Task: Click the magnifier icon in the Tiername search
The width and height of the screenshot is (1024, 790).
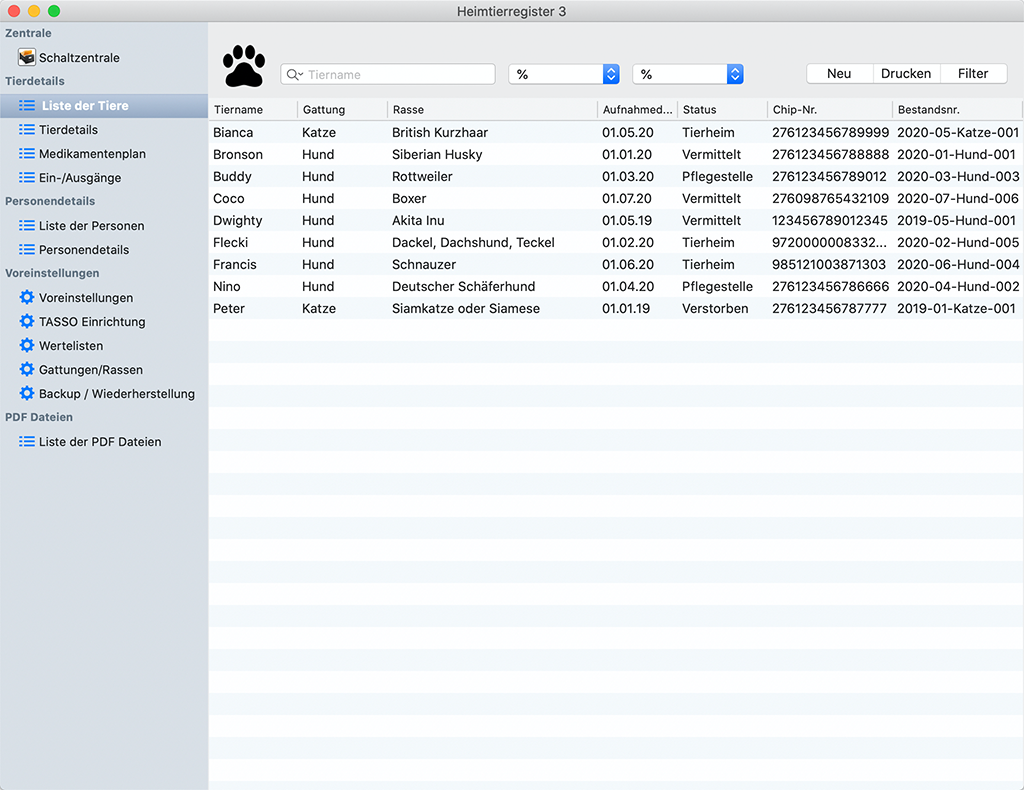Action: [295, 74]
